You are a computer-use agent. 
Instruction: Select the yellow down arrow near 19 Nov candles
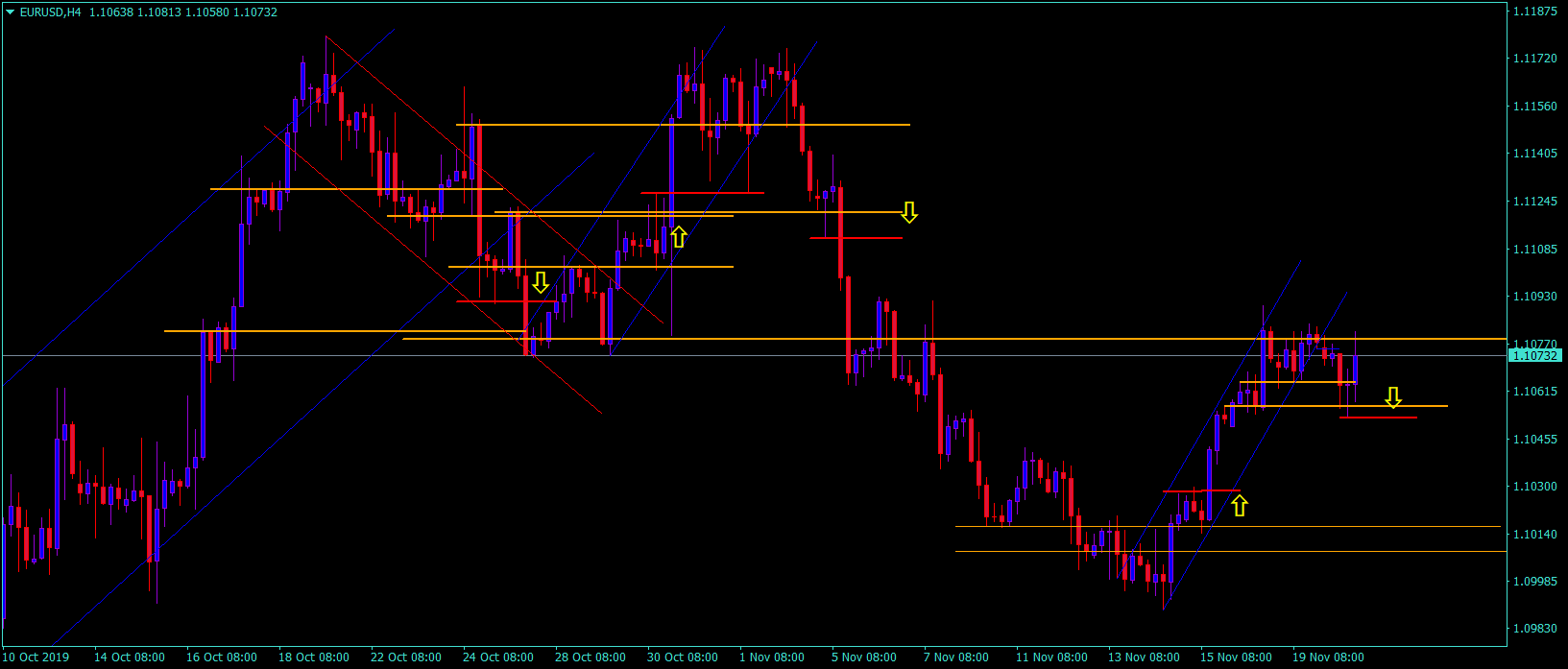tap(1393, 397)
